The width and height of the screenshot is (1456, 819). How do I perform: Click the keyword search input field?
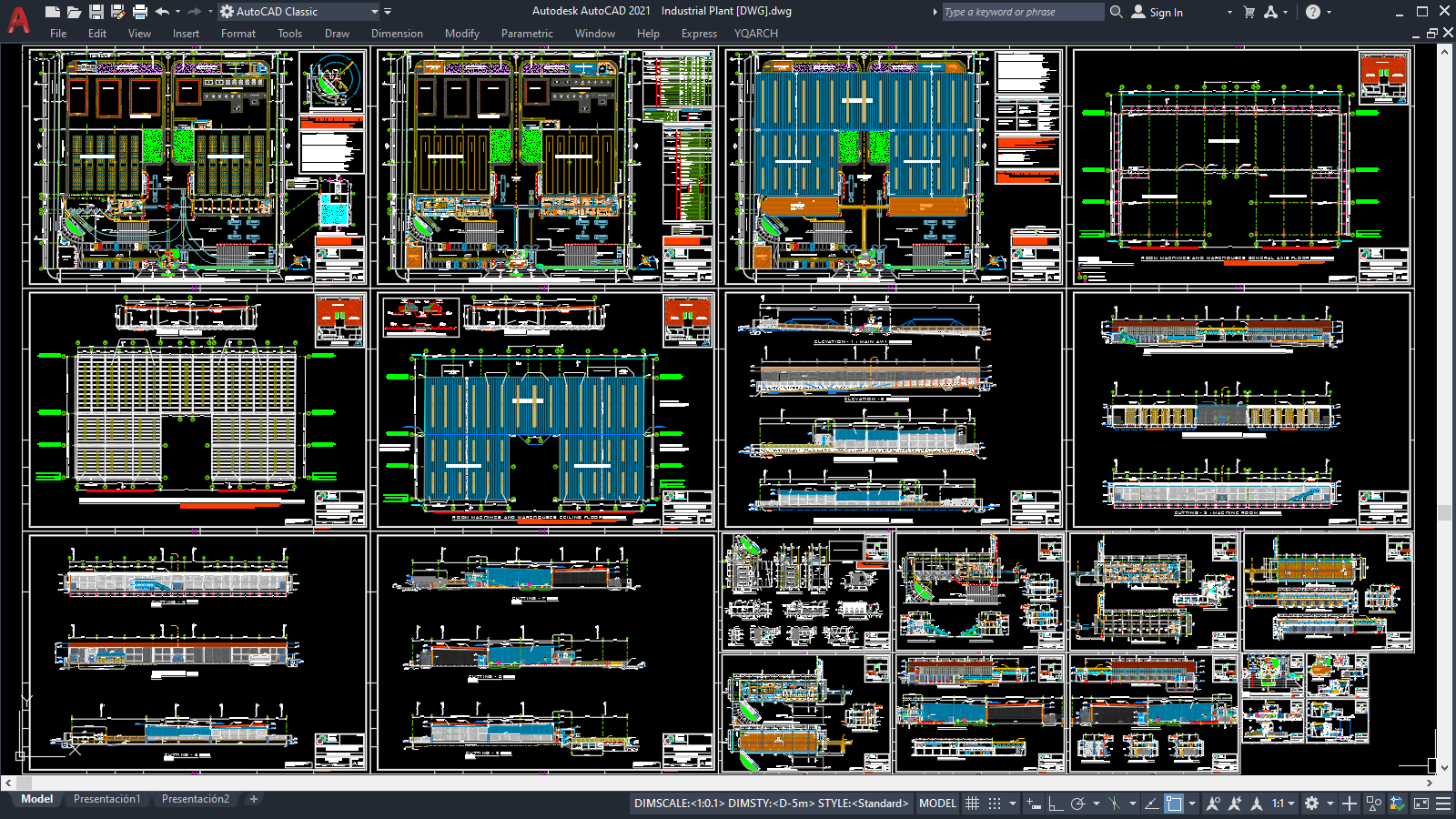[1019, 12]
